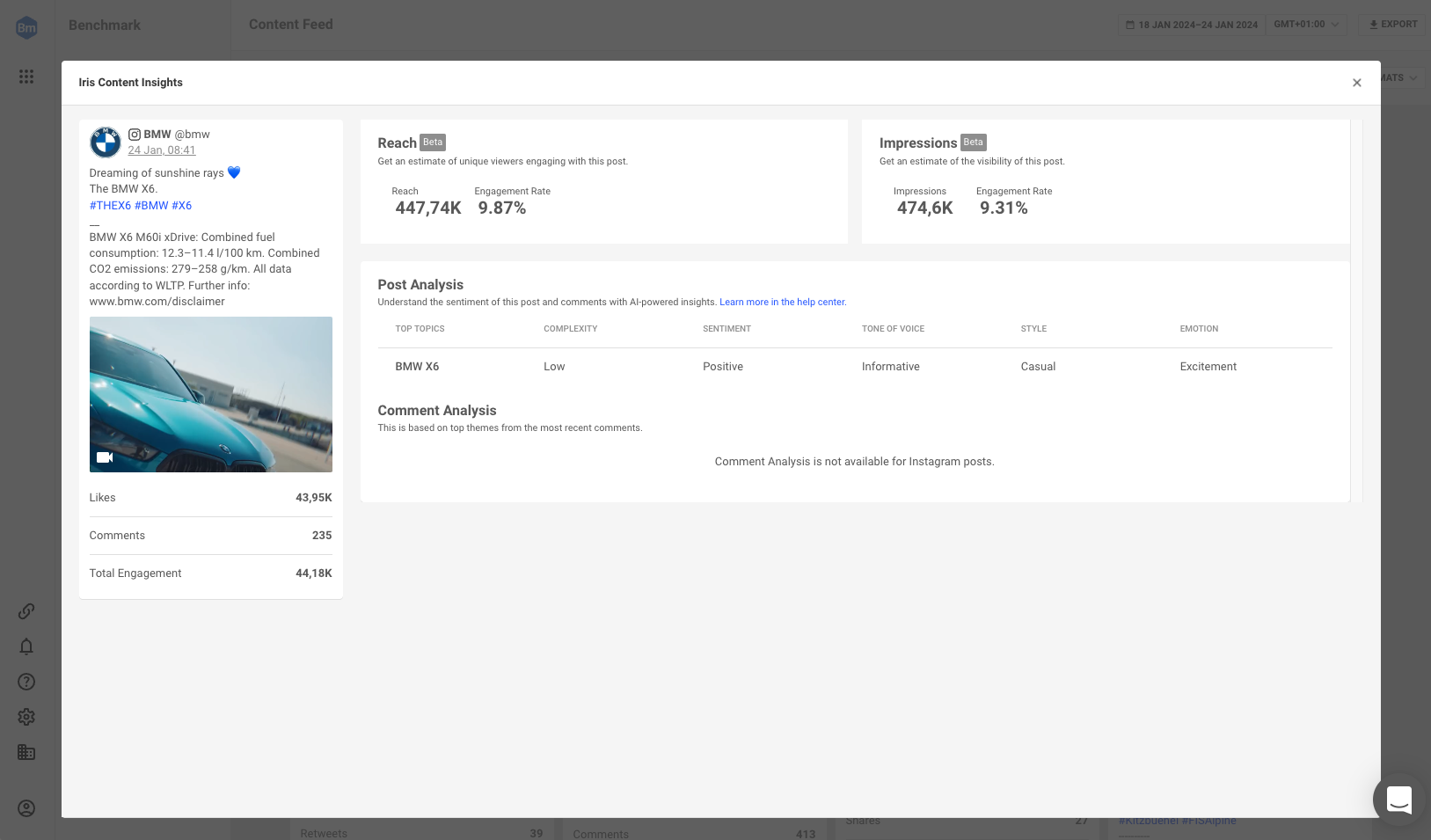Click the TONE OF VOICE column header
The width and height of the screenshot is (1431, 840).
pos(893,329)
